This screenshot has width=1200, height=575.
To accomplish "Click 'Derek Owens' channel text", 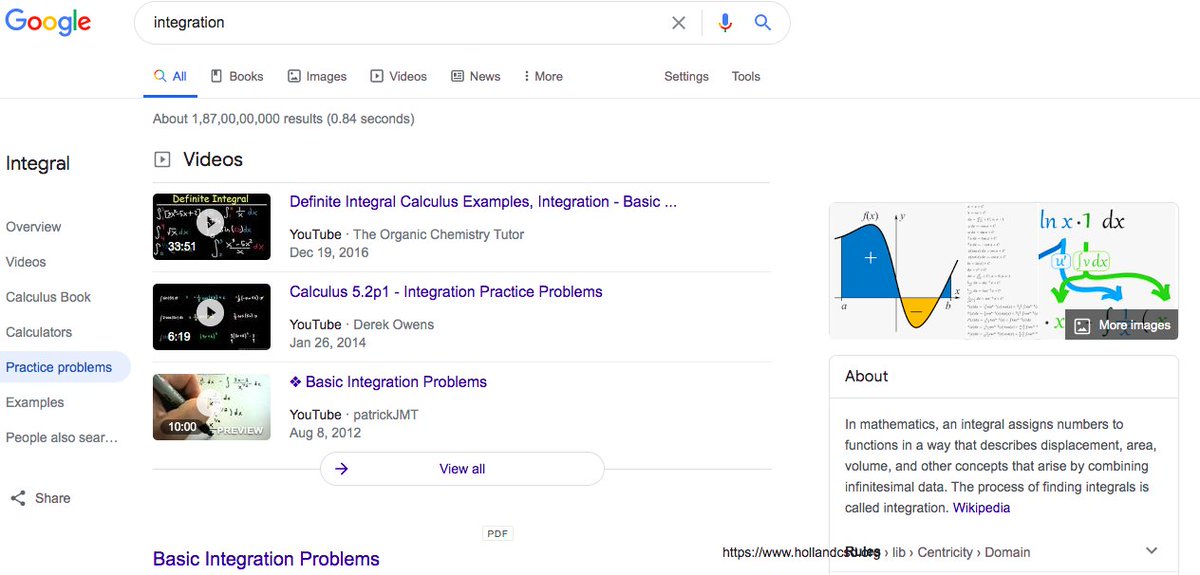I will [394, 324].
